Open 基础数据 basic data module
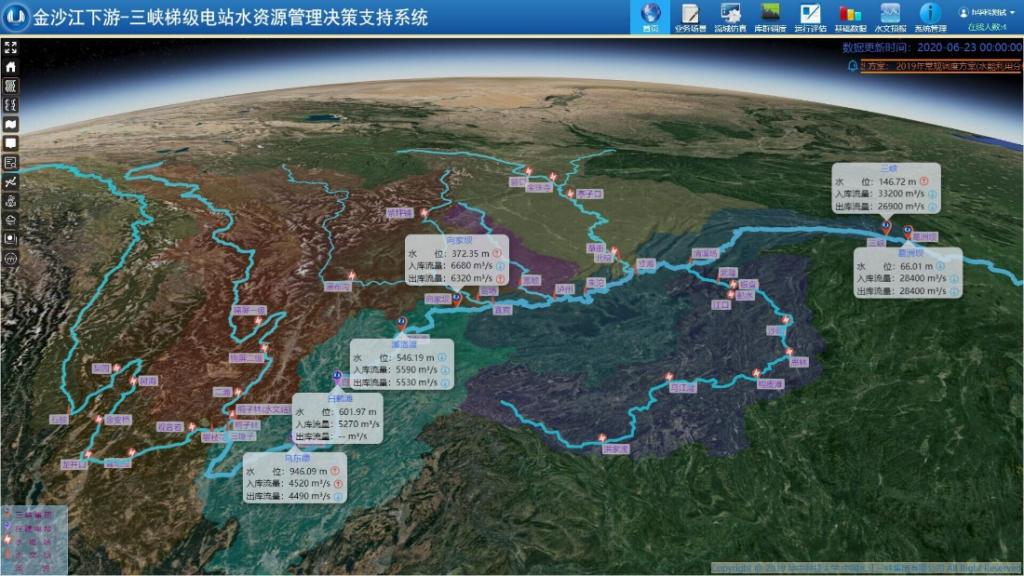Screen dimensions: 1024x576 (x=850, y=17)
